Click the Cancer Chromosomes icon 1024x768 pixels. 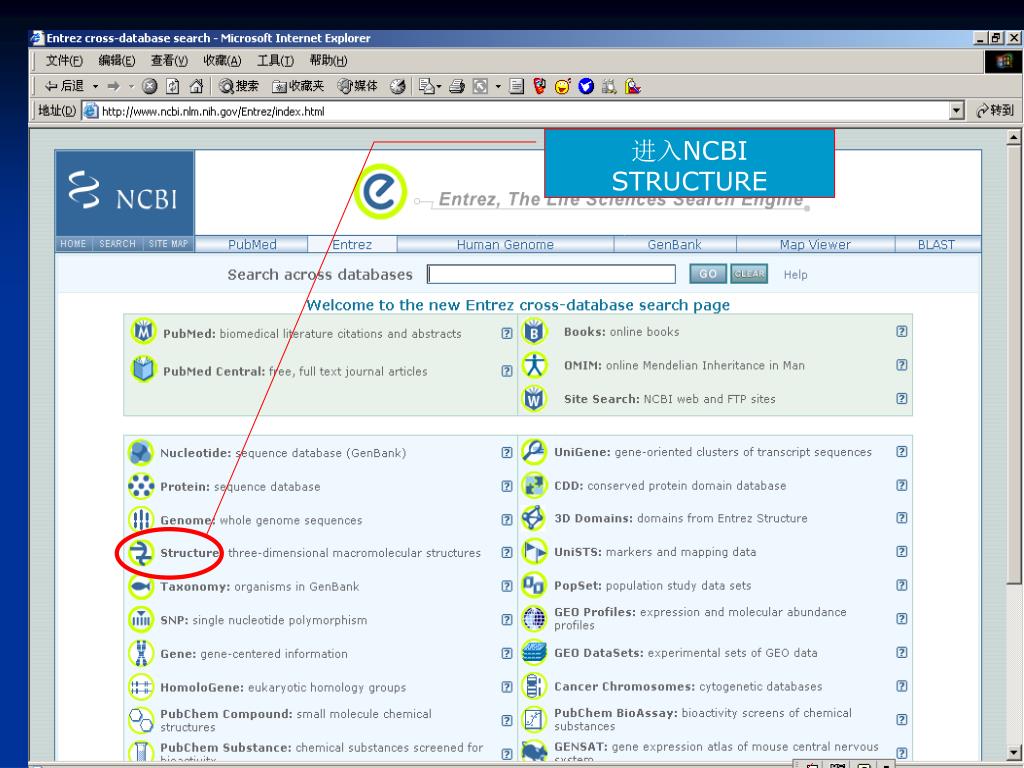coord(534,686)
